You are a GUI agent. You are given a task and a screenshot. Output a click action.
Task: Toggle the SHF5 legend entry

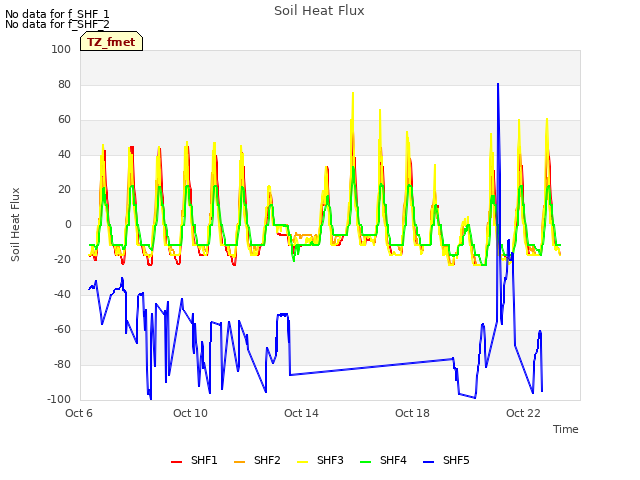coord(446,460)
